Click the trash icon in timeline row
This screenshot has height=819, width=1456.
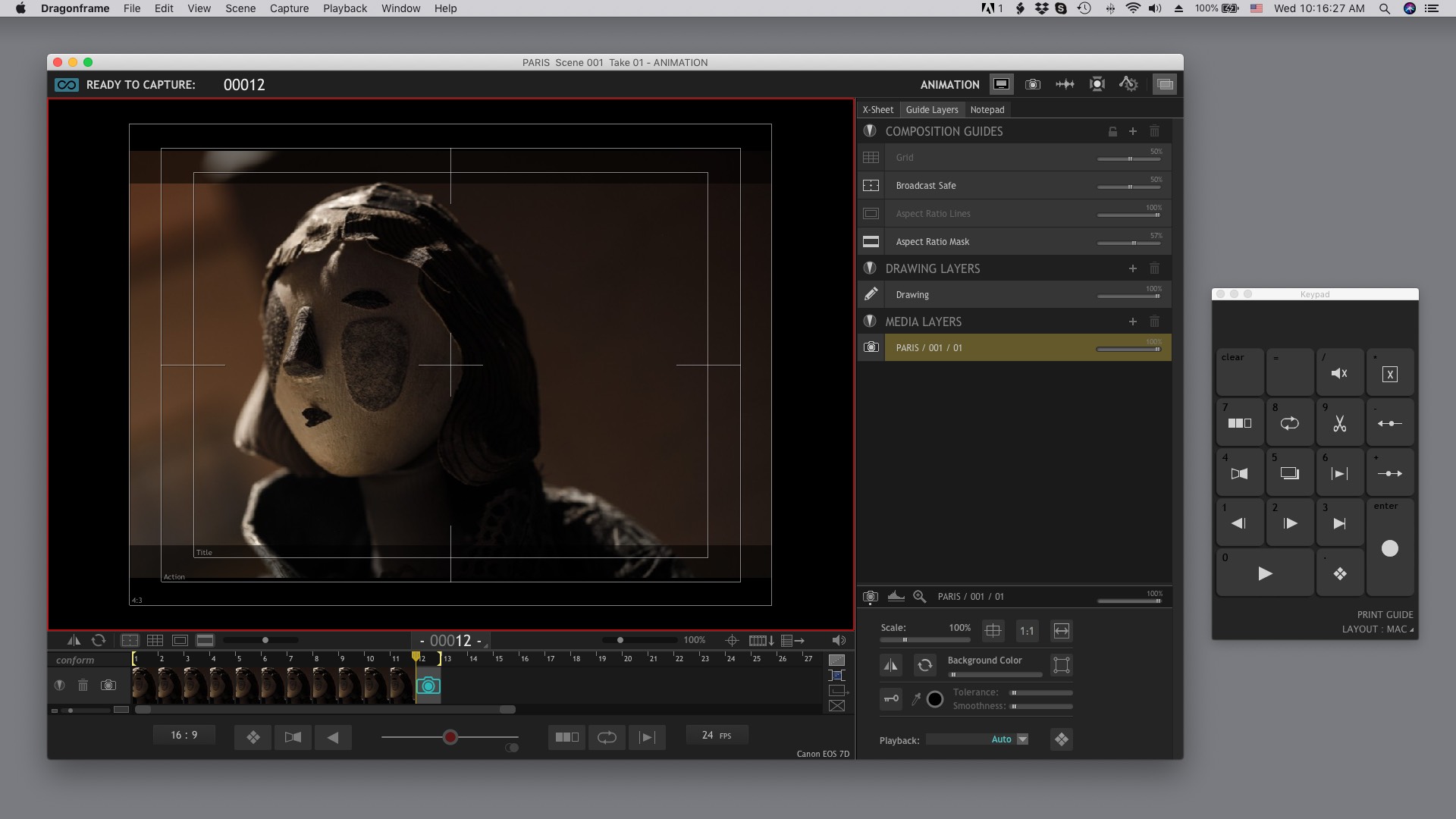[x=83, y=685]
